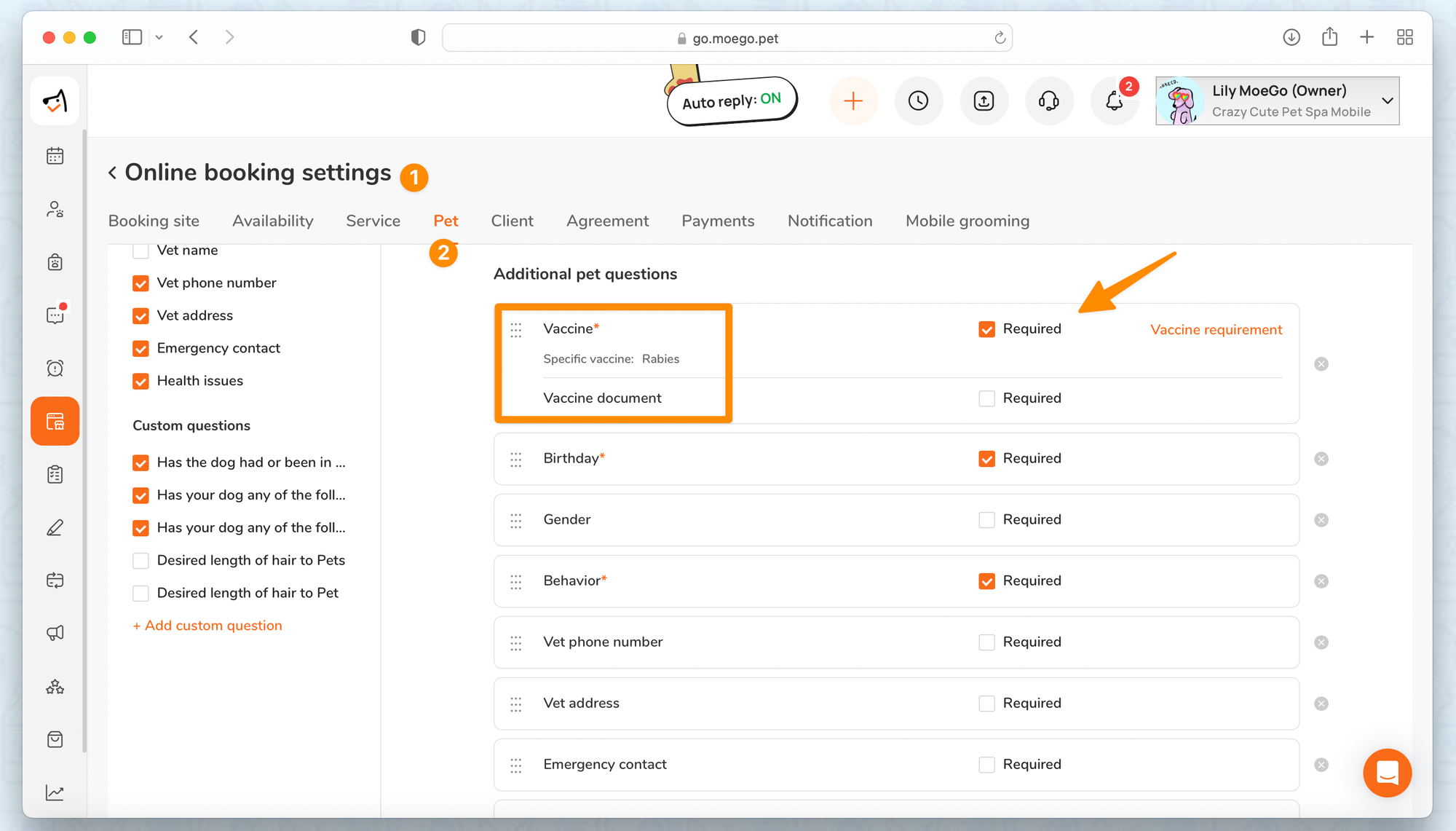The width and height of the screenshot is (1456, 831).
Task: Switch to the Payments tab
Action: [x=718, y=221]
